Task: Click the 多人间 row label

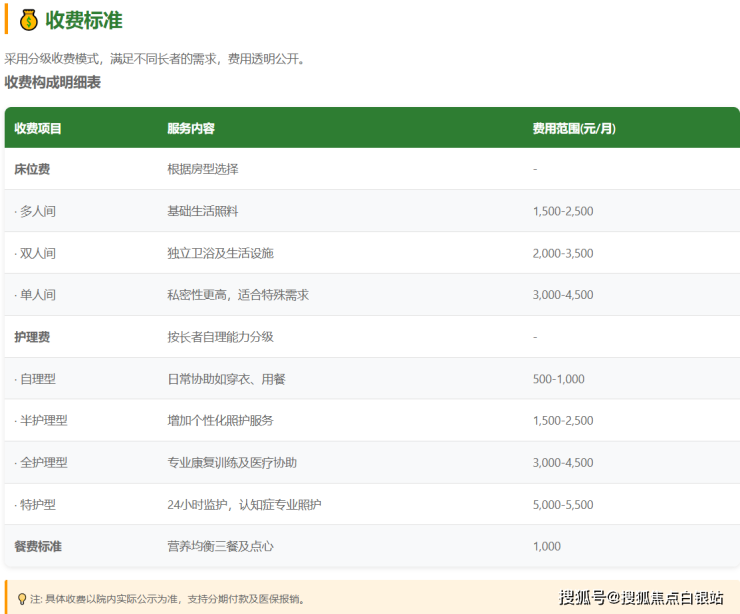Action: 36,211
